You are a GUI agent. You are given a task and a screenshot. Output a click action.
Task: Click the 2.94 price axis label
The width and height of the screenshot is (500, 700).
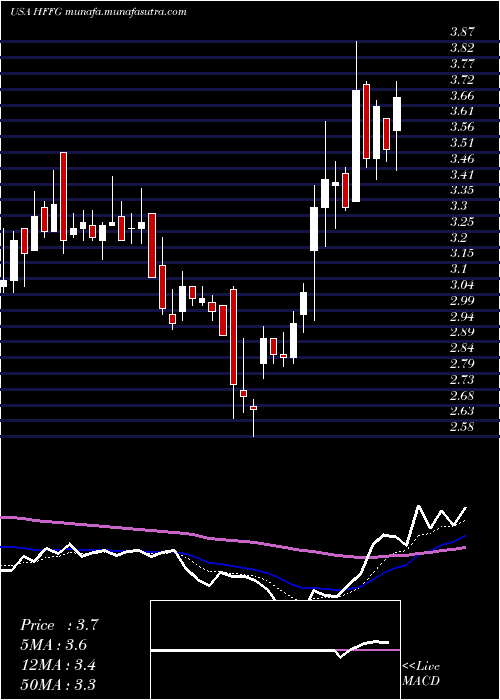pyautogui.click(x=462, y=317)
